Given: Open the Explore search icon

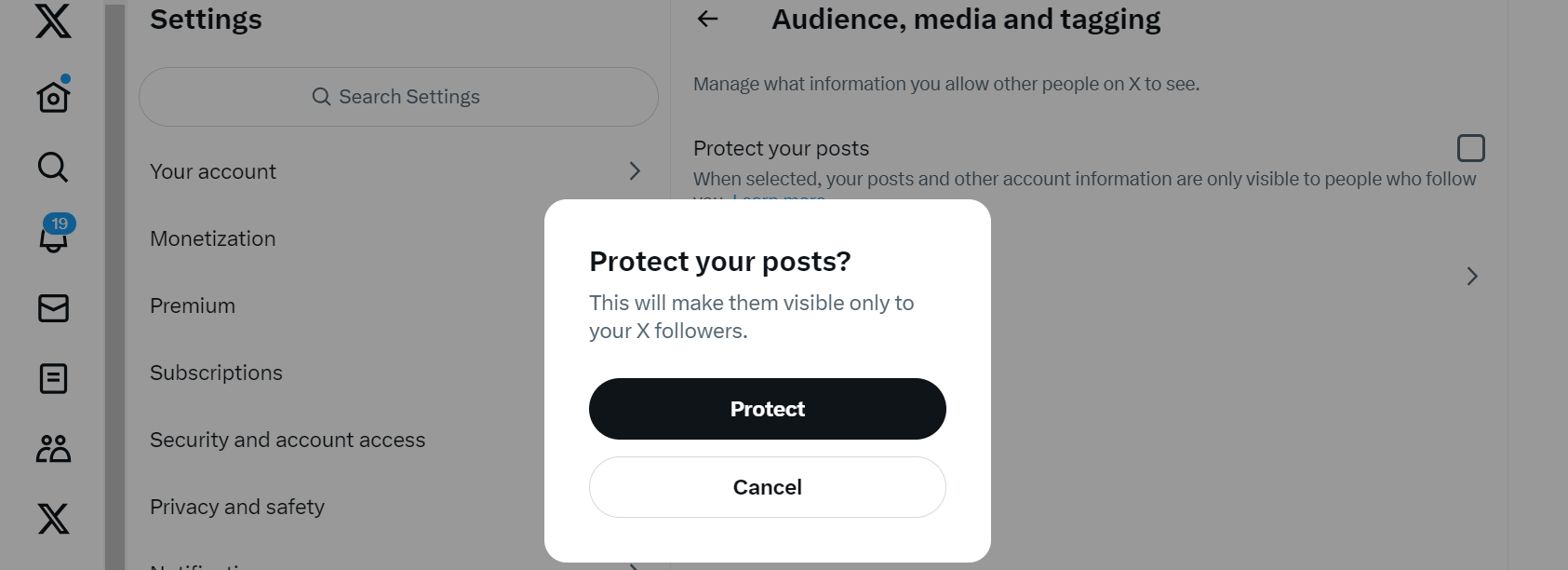Looking at the screenshot, I should [x=51, y=168].
